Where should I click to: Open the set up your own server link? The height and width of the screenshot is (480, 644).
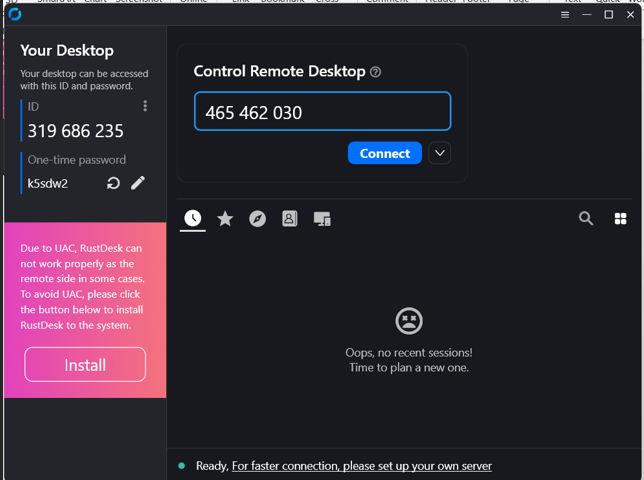coord(361,466)
